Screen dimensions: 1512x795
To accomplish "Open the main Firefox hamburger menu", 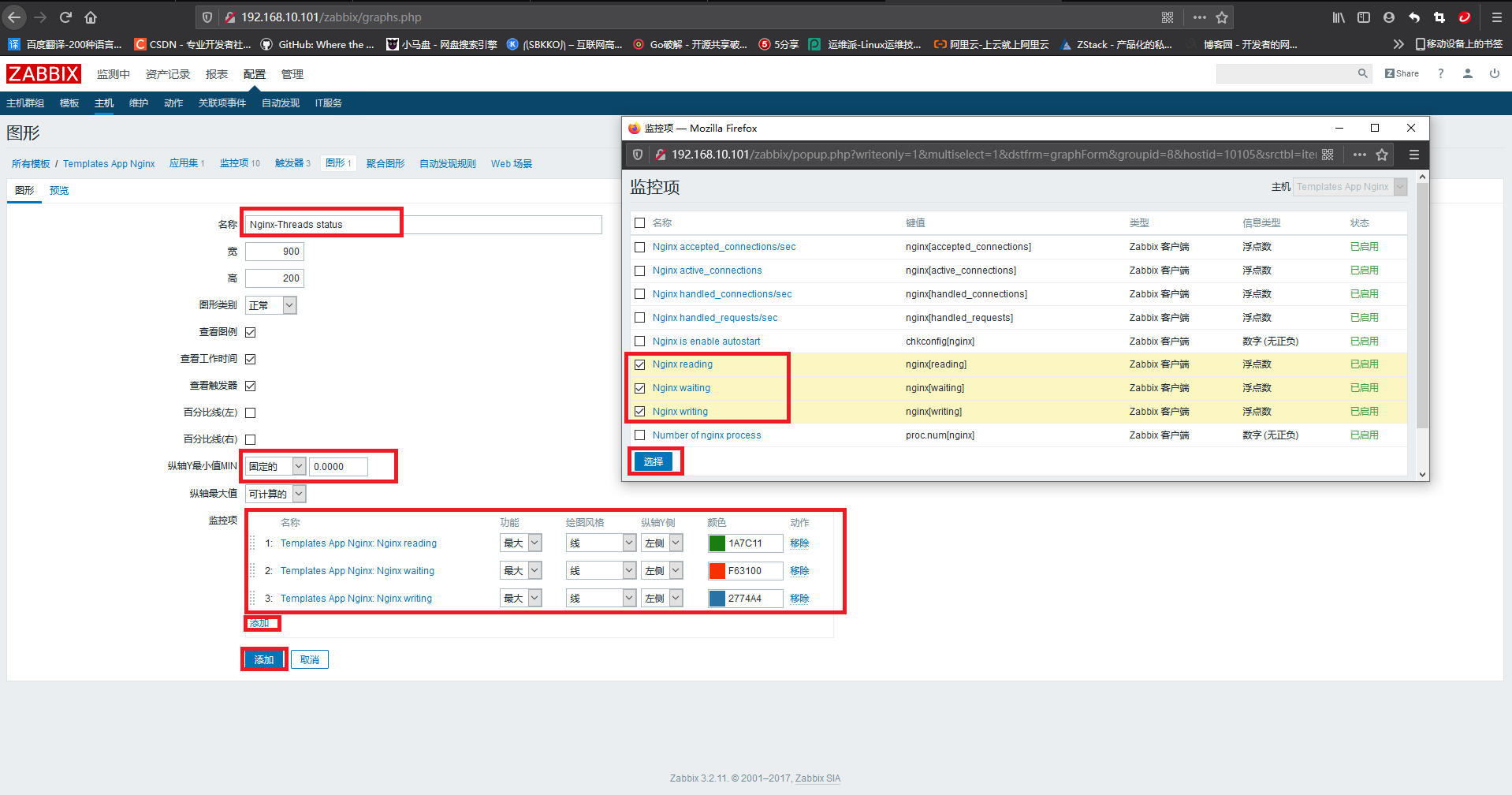I will 1496,17.
